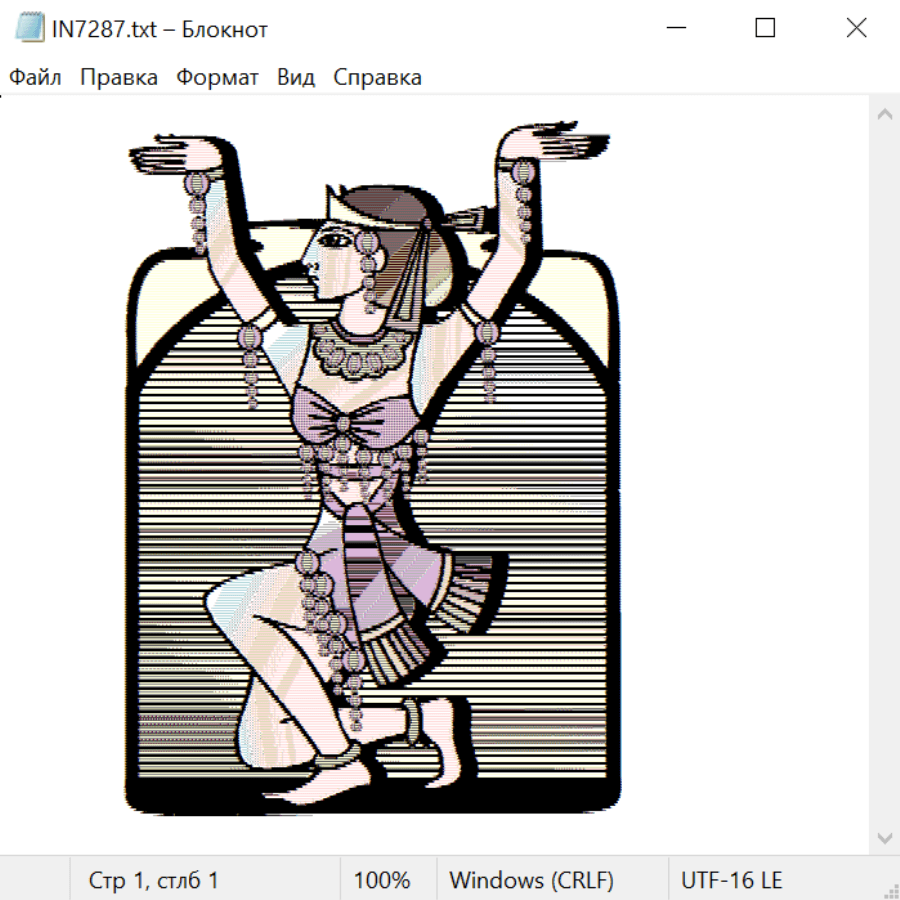Open the Формат menu
The image size is (900, 900).
tap(217, 78)
